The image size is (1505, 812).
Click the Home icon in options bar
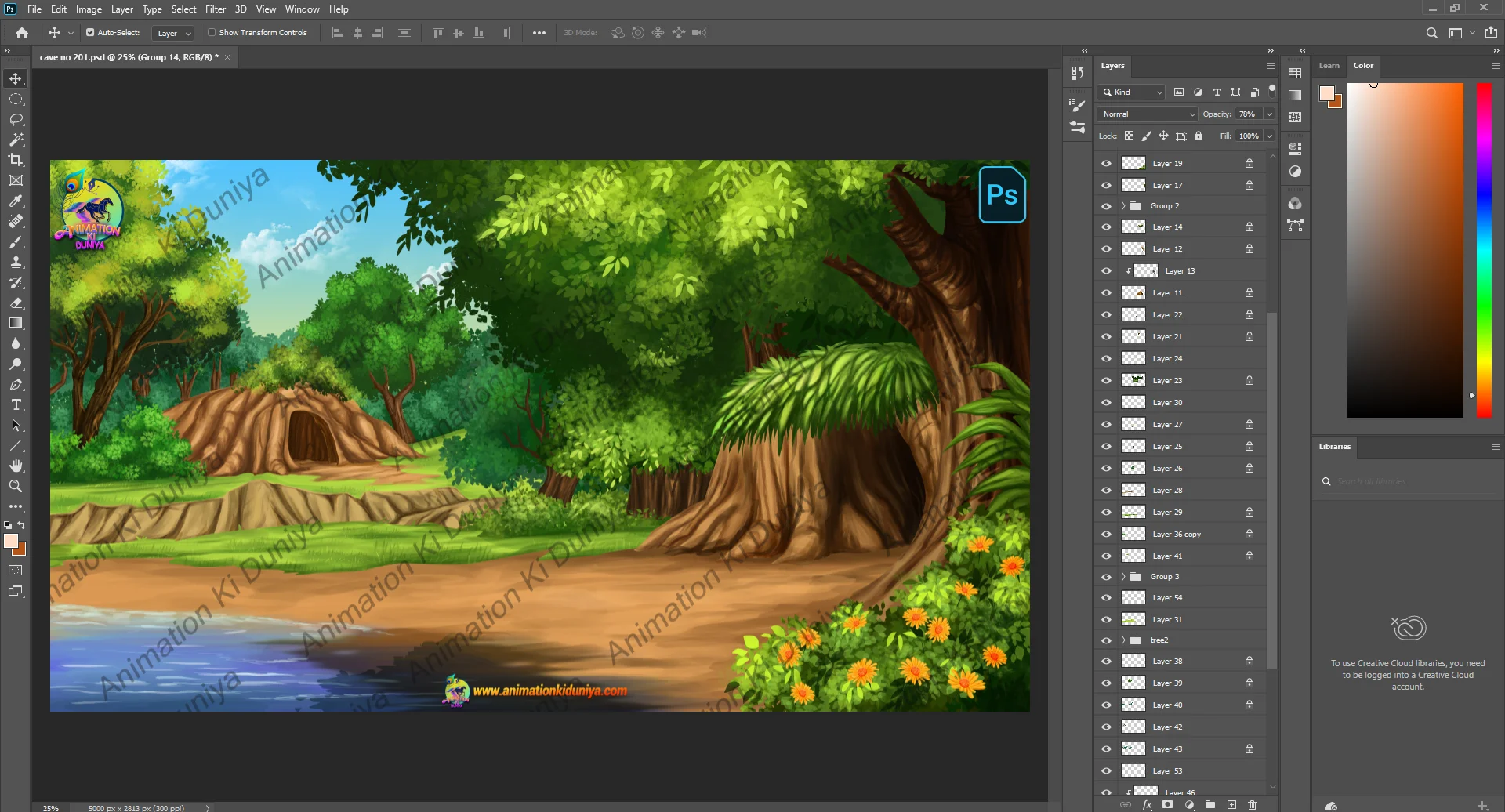[x=22, y=33]
